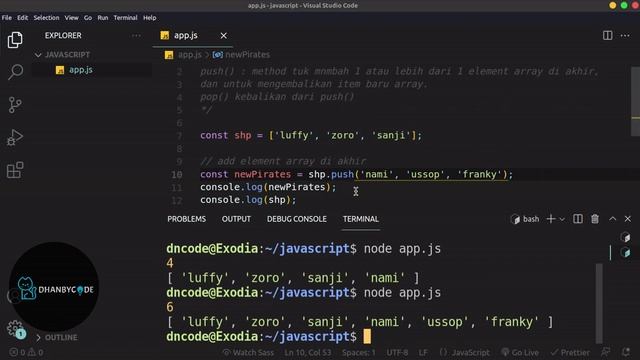Click the terminal vertical scrollbar
The image size is (640, 360).
[x=599, y=303]
